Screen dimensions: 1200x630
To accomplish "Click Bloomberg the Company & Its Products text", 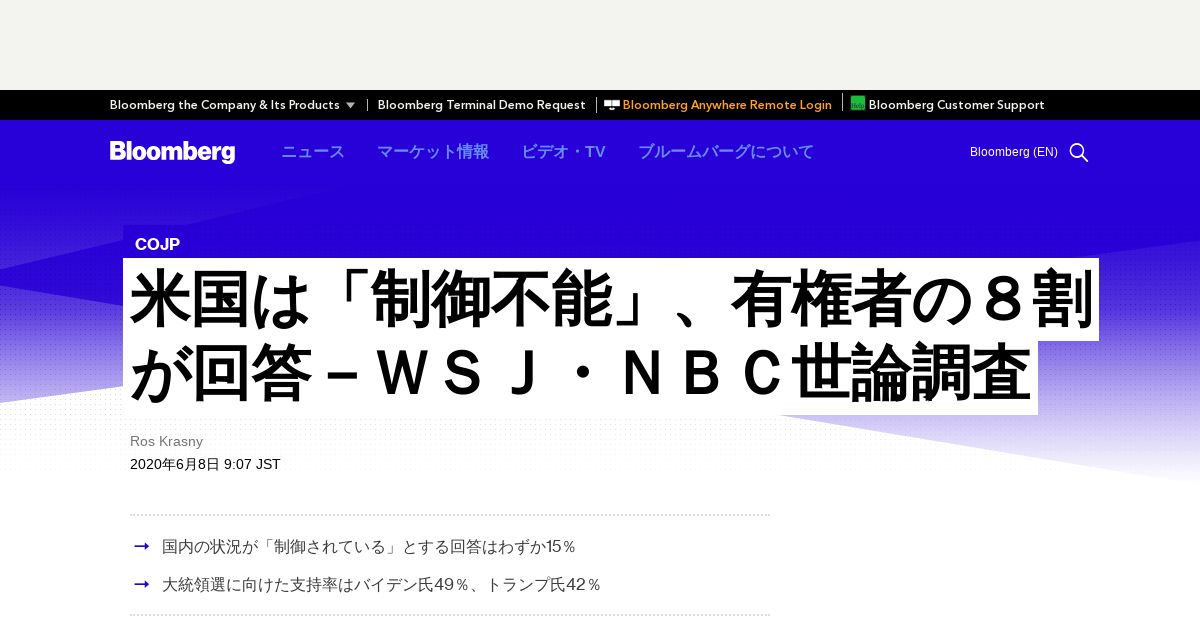I will [x=224, y=105].
